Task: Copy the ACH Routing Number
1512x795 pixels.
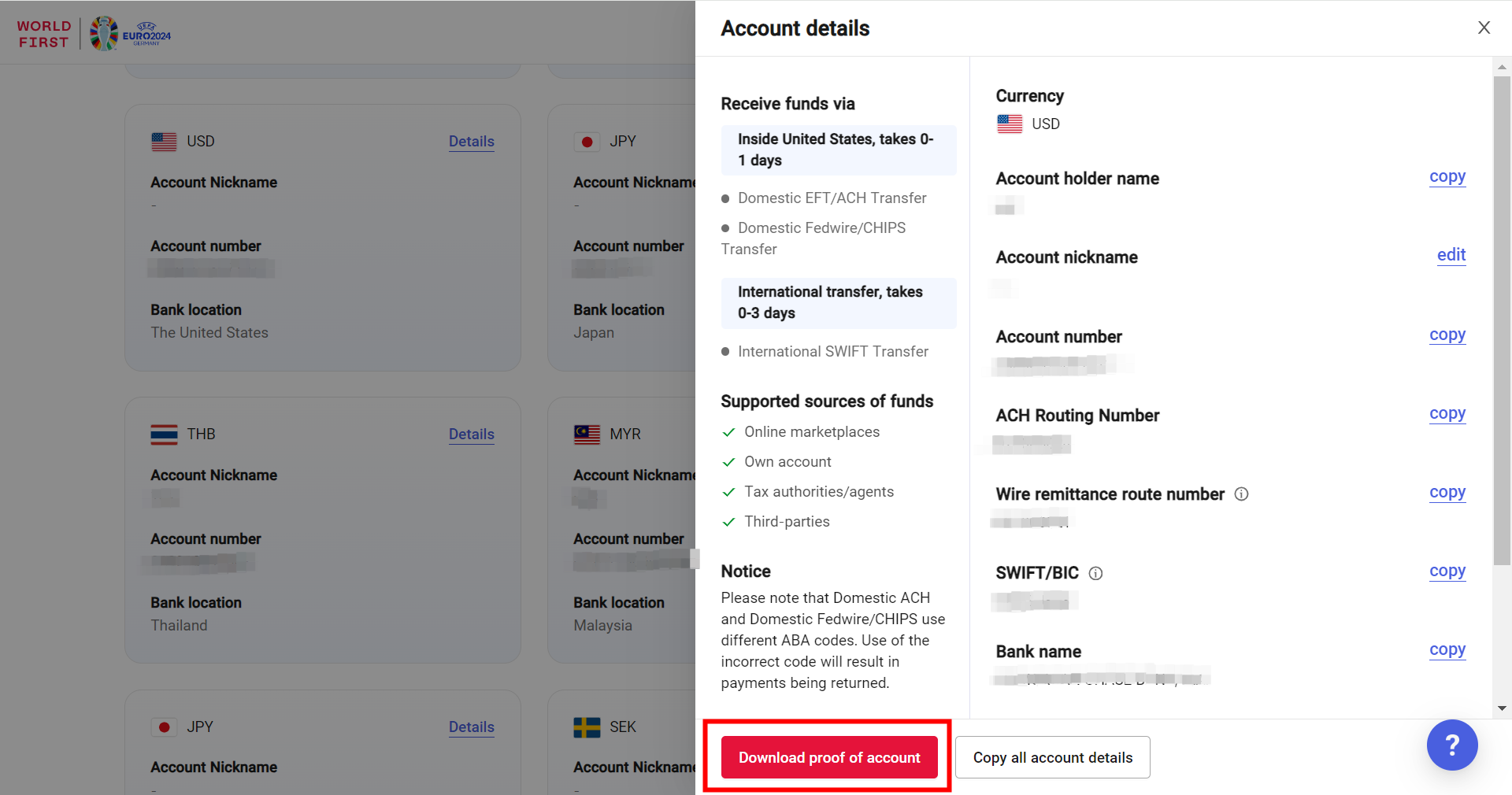Action: click(1447, 414)
